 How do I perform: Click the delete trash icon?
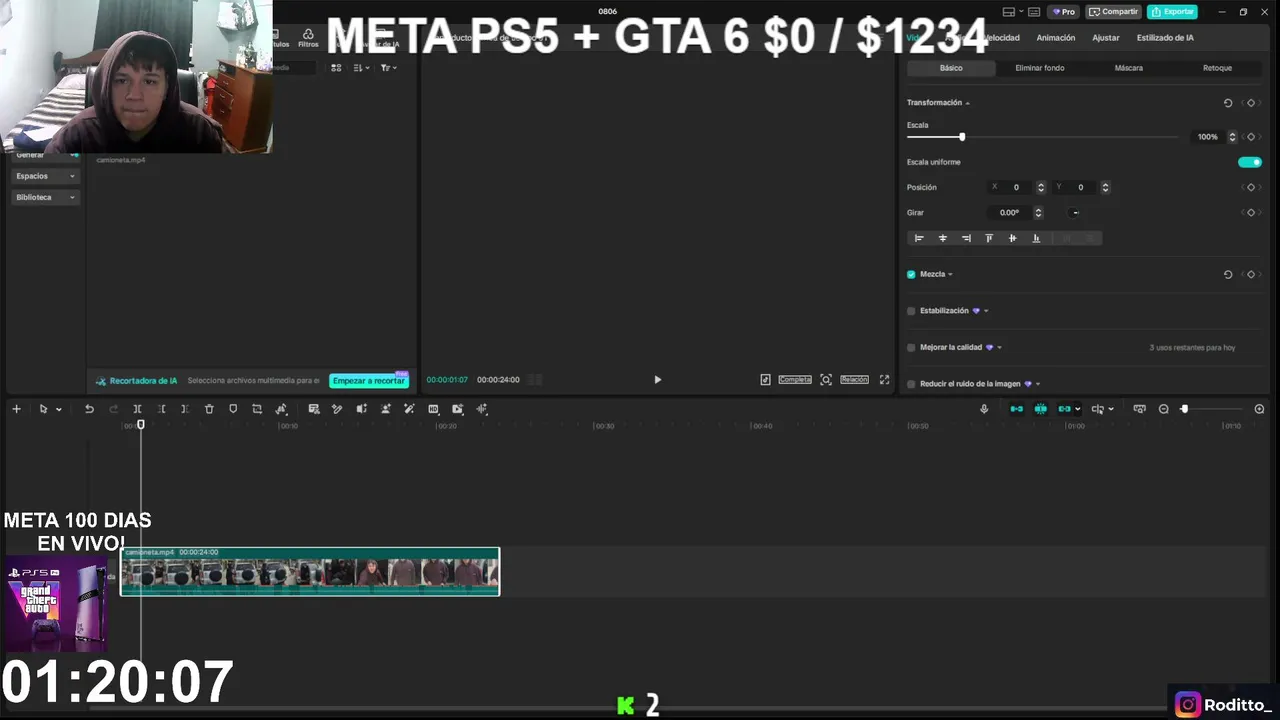click(209, 409)
